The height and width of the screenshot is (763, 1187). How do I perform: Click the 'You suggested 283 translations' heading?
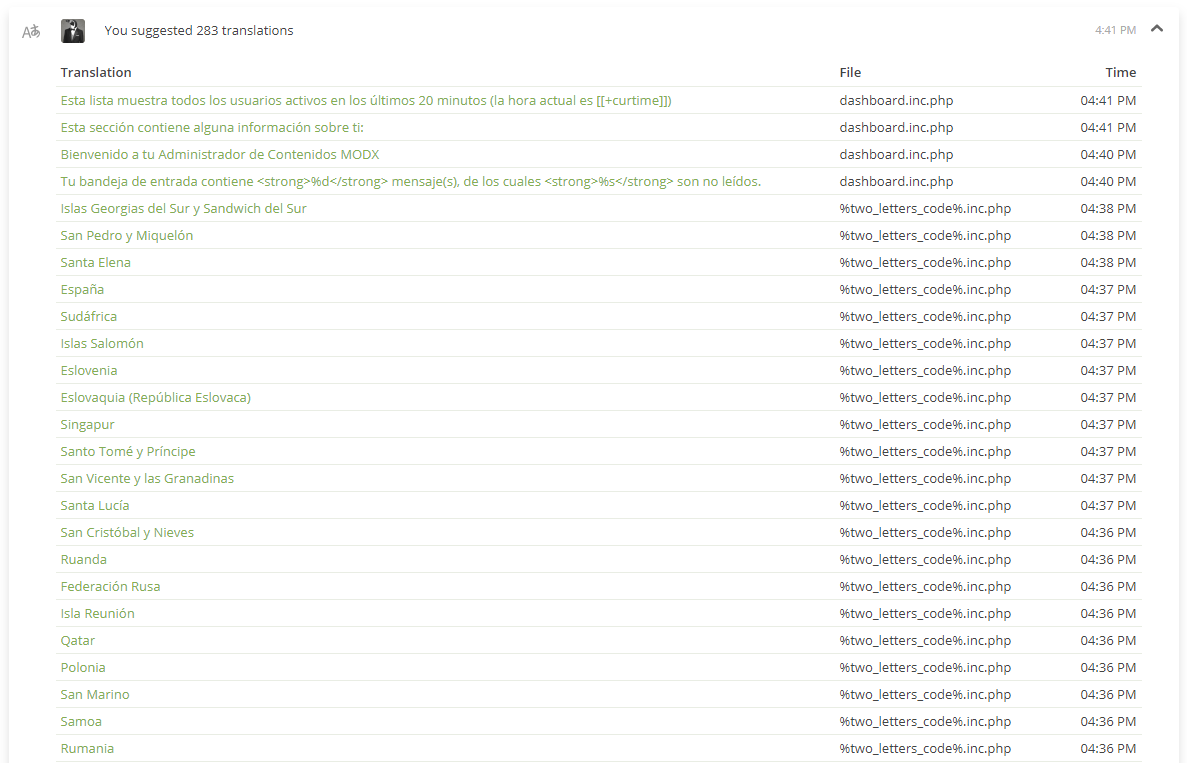(x=199, y=31)
